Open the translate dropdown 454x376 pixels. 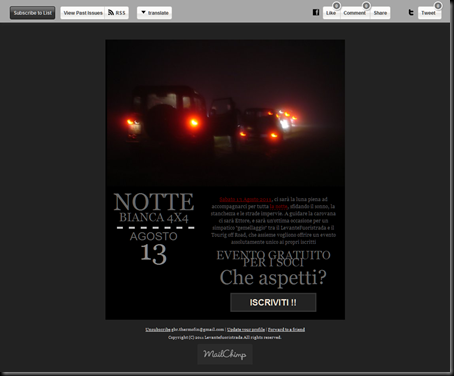[x=154, y=13]
